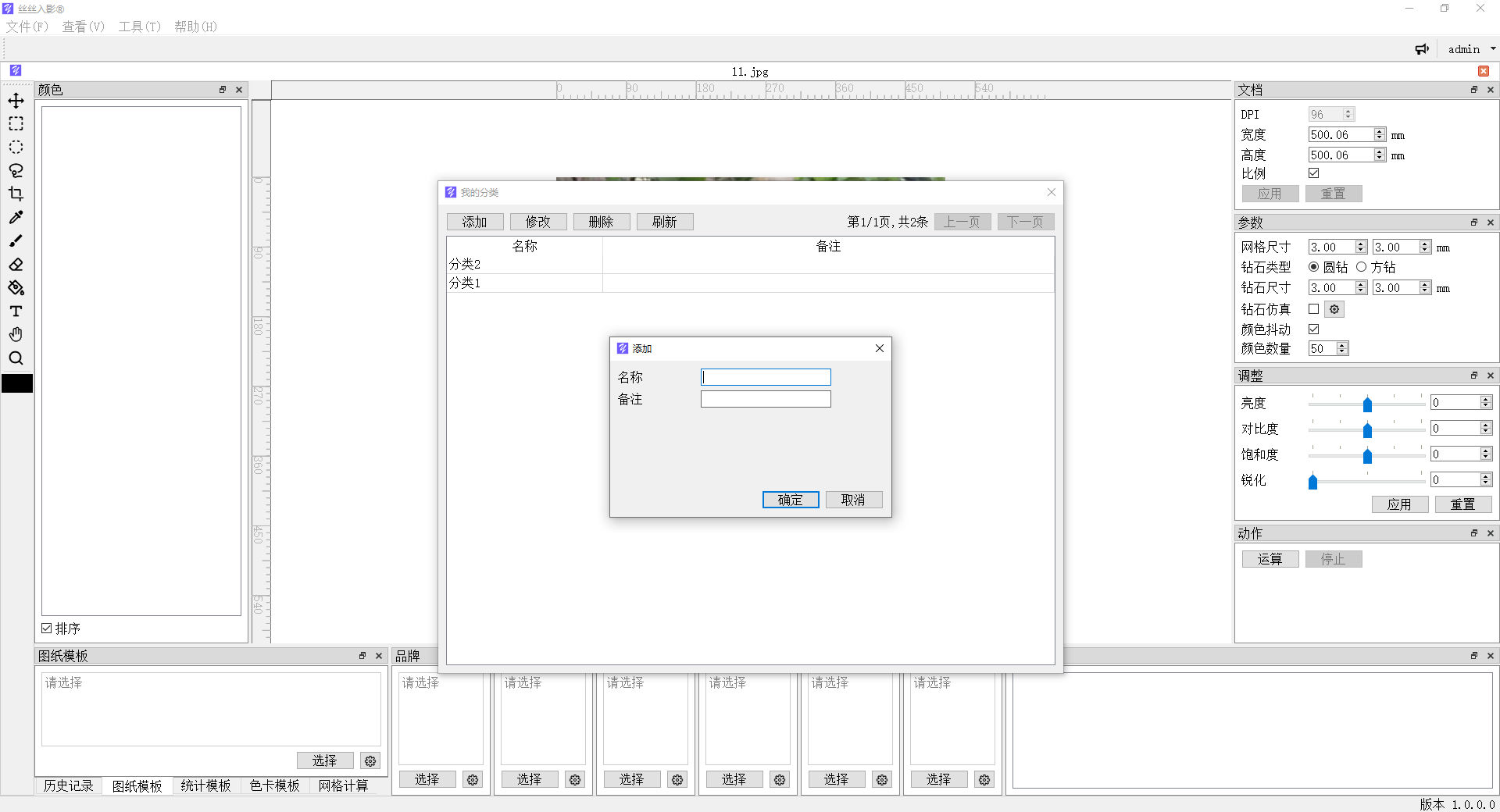1500x812 pixels.
Task: Select the rectangular marquee tool
Action: (x=16, y=124)
